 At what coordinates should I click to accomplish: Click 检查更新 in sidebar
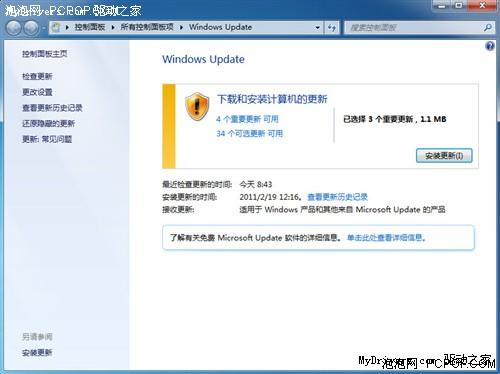pos(37,76)
